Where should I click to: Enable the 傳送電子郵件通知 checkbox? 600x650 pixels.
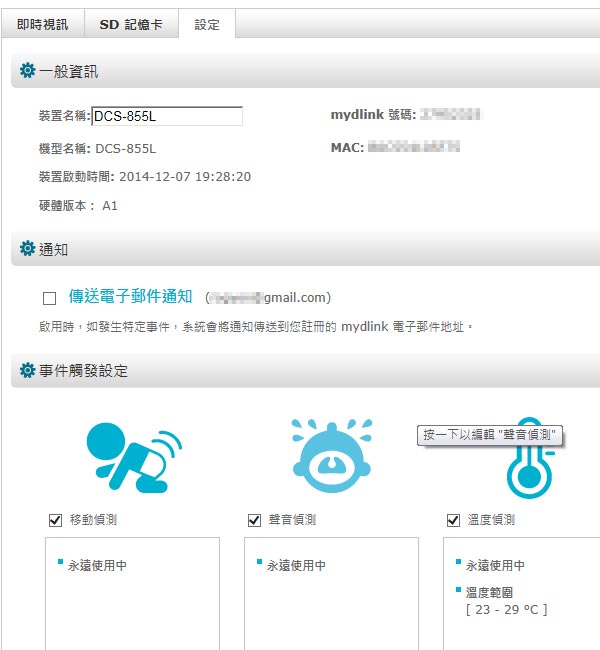[49, 298]
